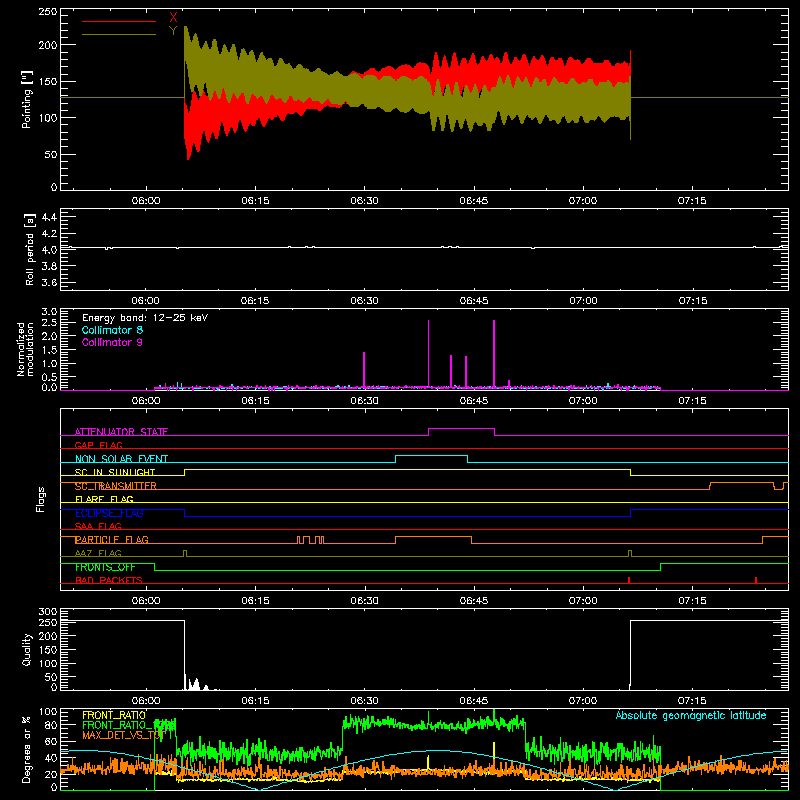Click the BAD_PACKETS flag label
800x800 pixels.
click(108, 580)
